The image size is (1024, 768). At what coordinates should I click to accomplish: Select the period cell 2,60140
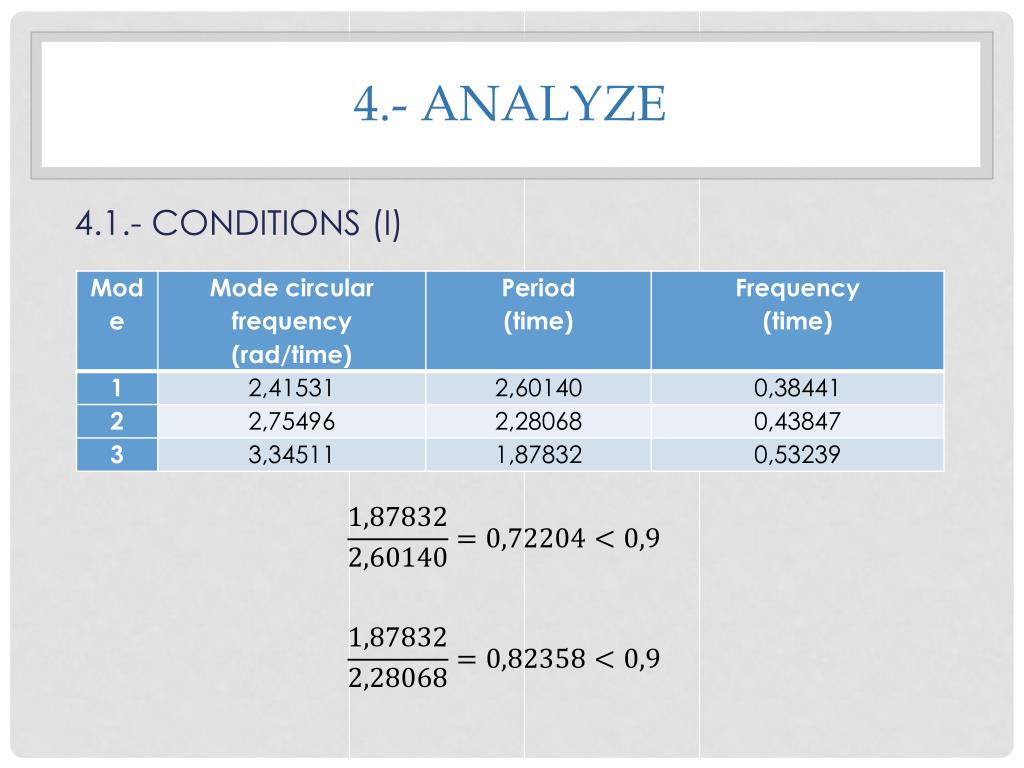tap(538, 388)
